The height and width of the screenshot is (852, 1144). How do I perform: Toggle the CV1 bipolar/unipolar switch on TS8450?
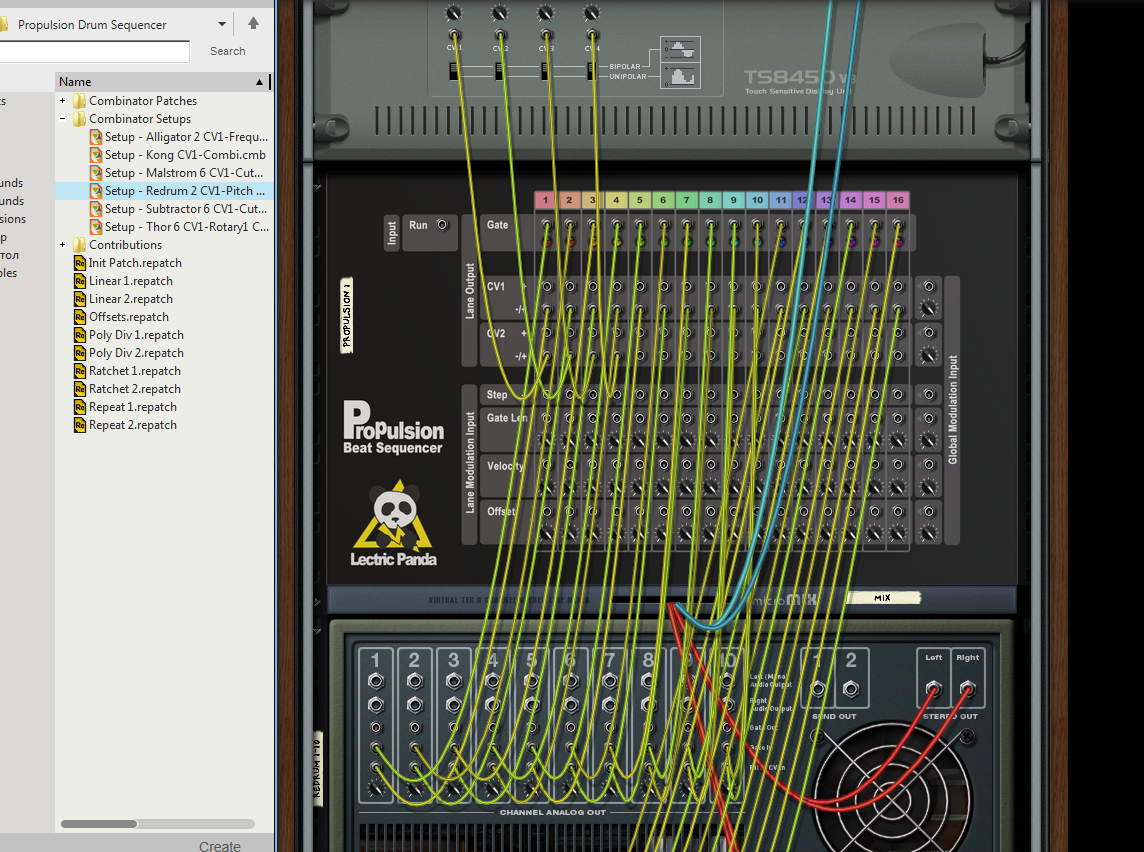[x=455, y=71]
